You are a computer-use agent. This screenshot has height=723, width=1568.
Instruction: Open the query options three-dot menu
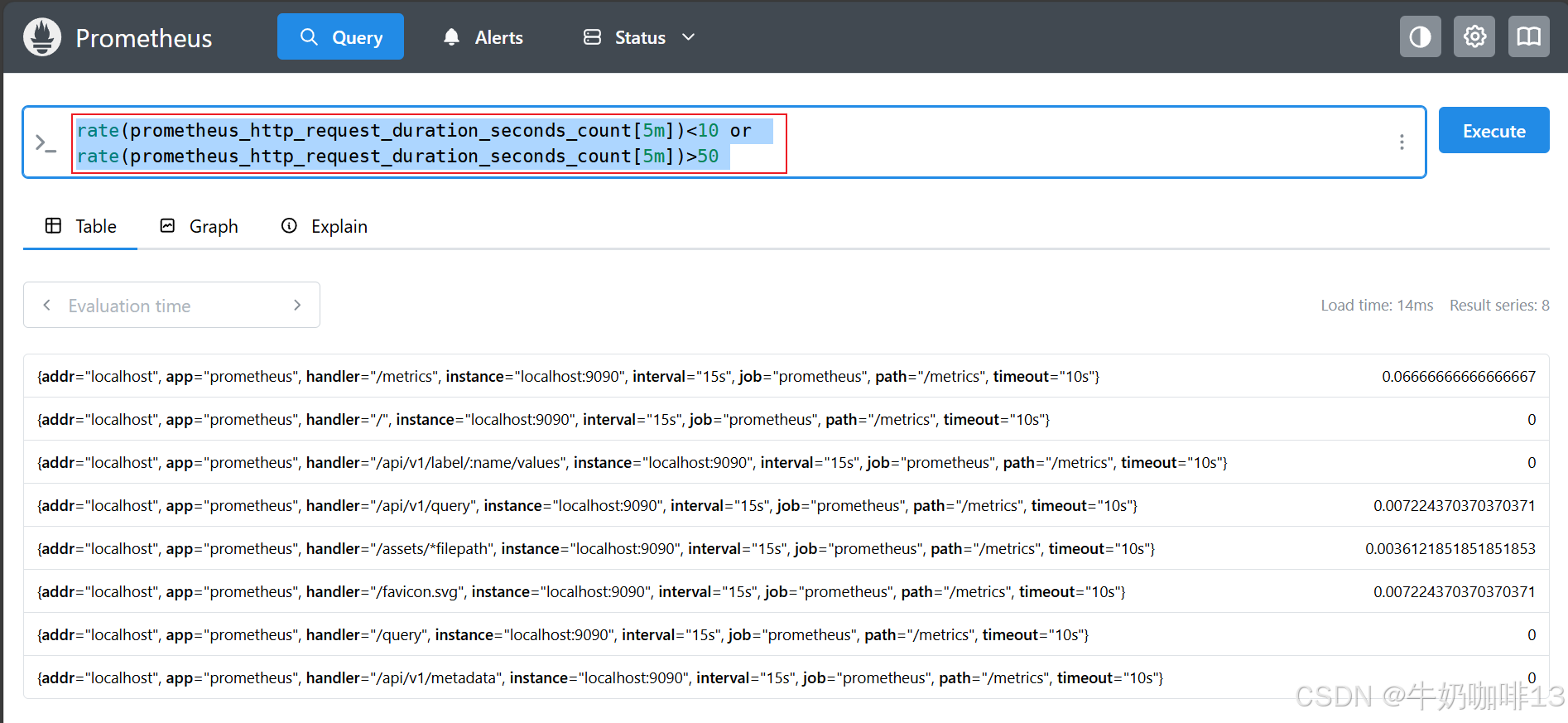coord(1402,142)
